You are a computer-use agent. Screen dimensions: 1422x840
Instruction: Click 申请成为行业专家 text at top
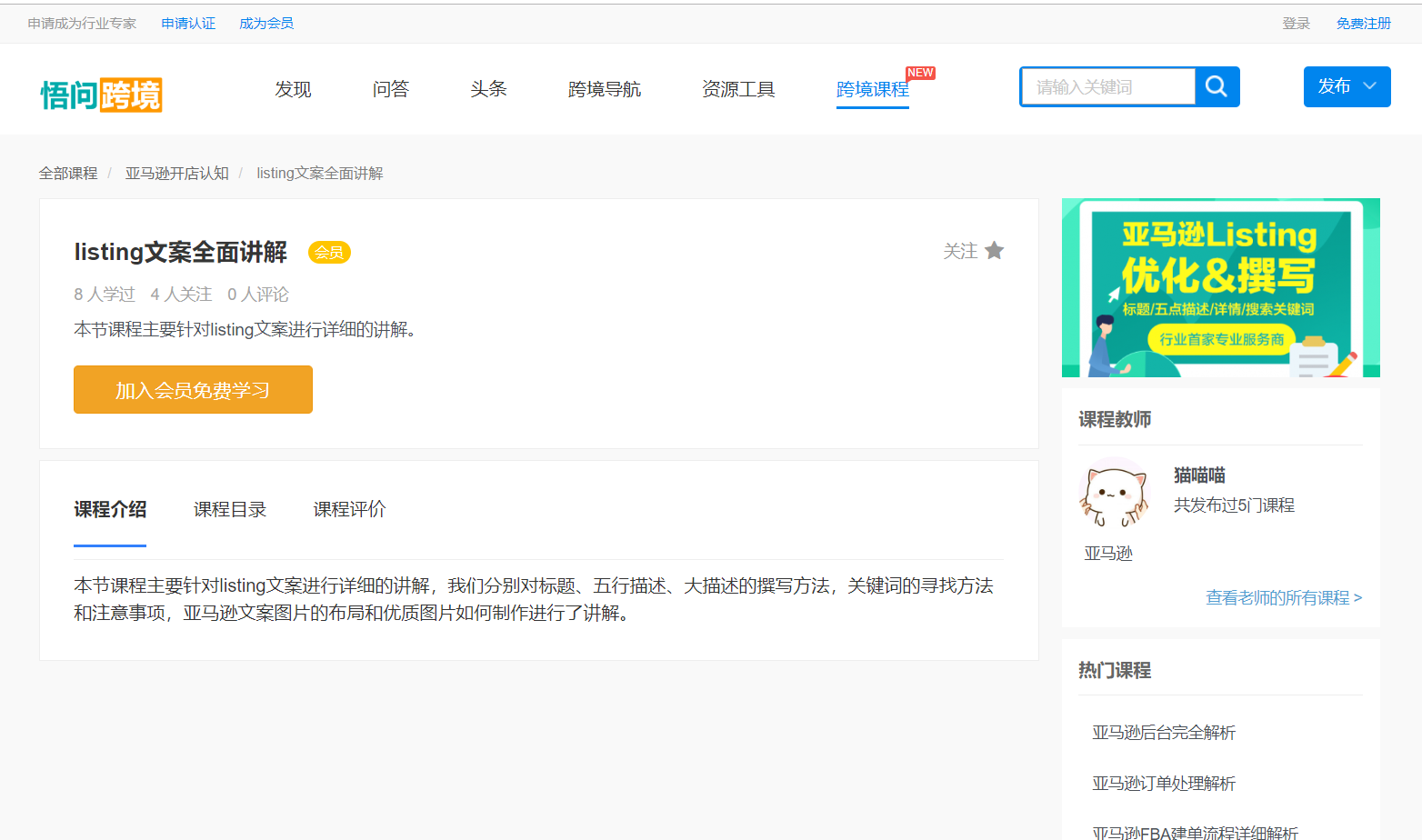[82, 24]
